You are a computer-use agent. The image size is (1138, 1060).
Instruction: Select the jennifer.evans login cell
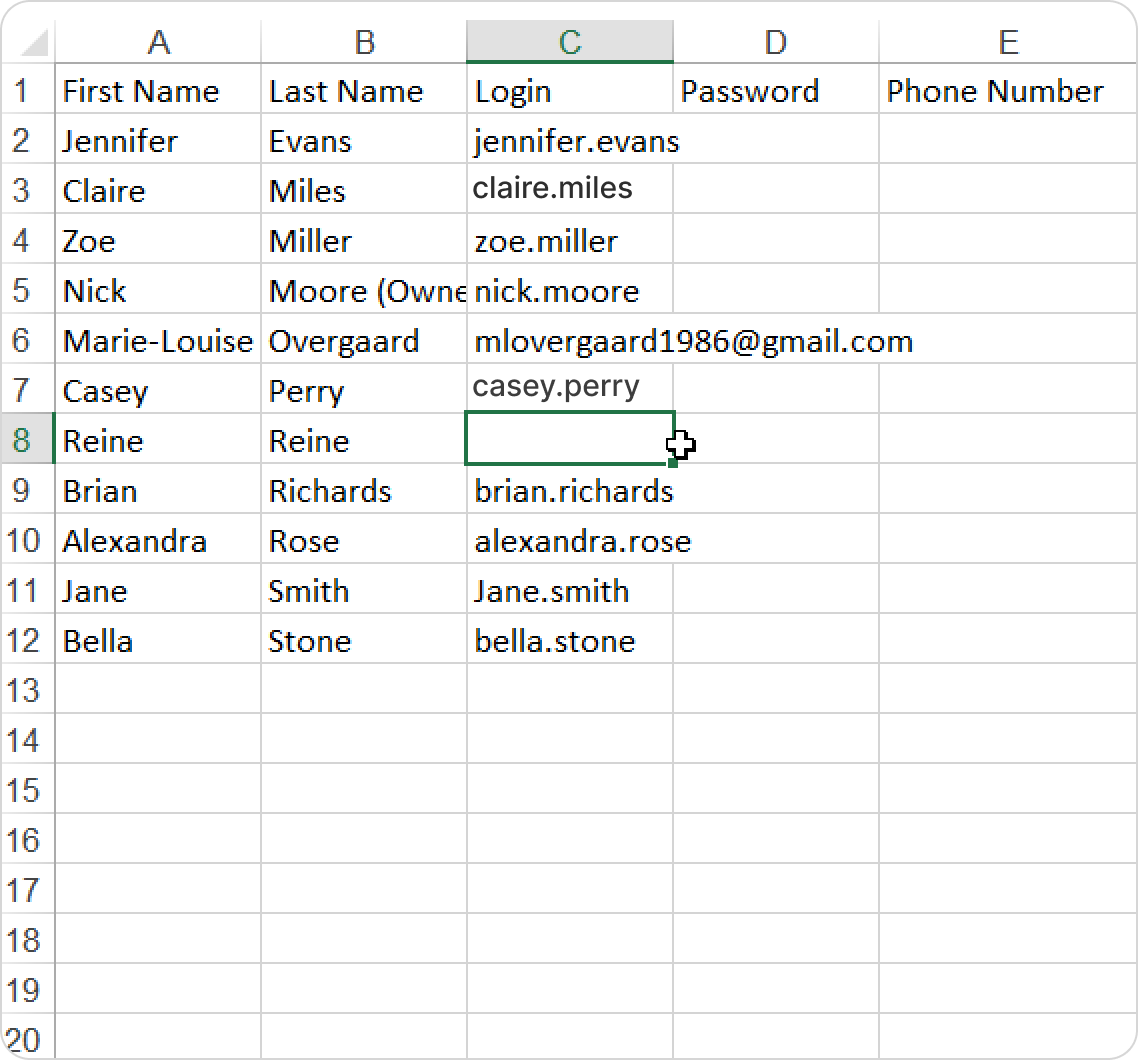pyautogui.click(x=569, y=141)
